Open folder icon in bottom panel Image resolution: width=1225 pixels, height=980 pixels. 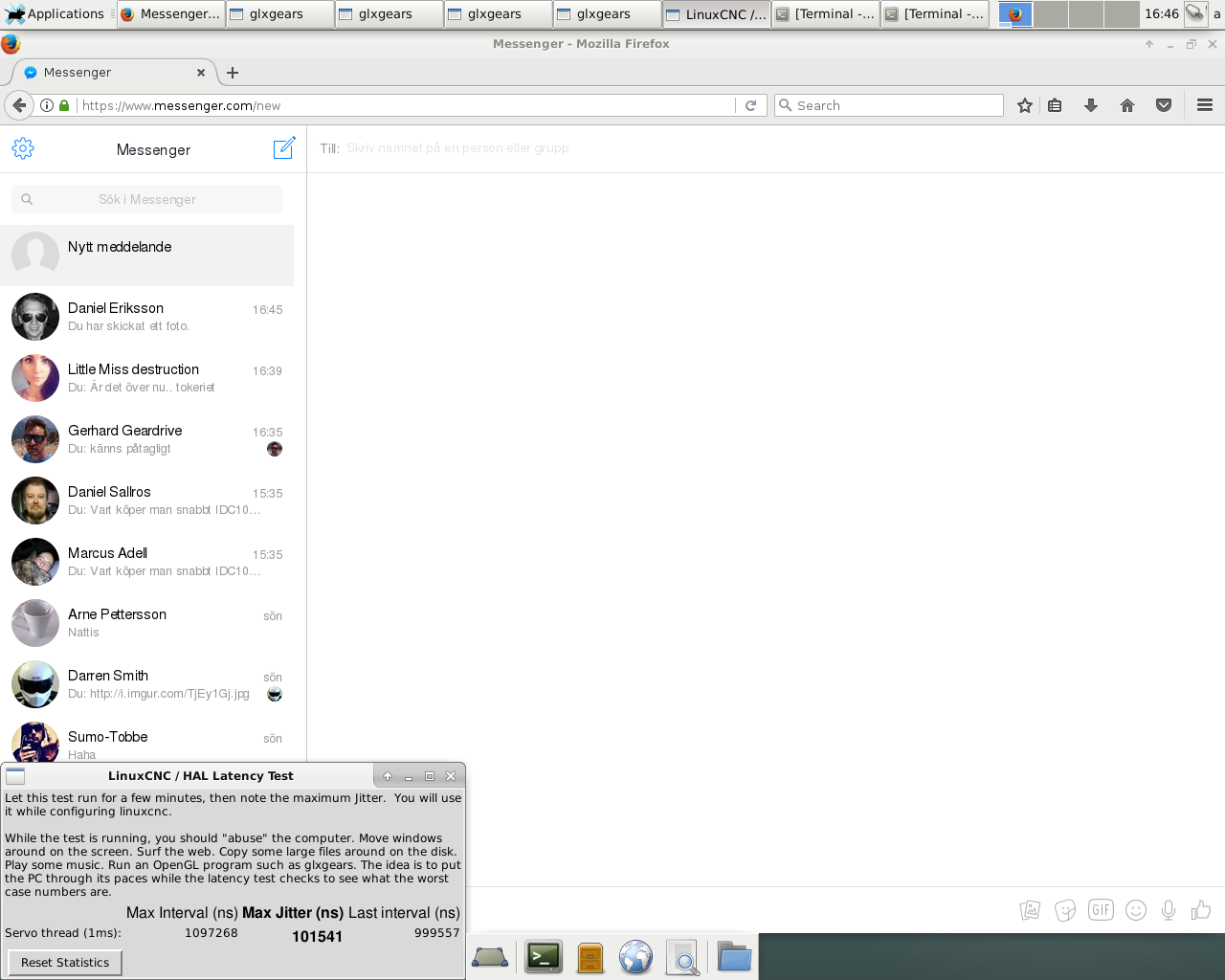coord(734,957)
